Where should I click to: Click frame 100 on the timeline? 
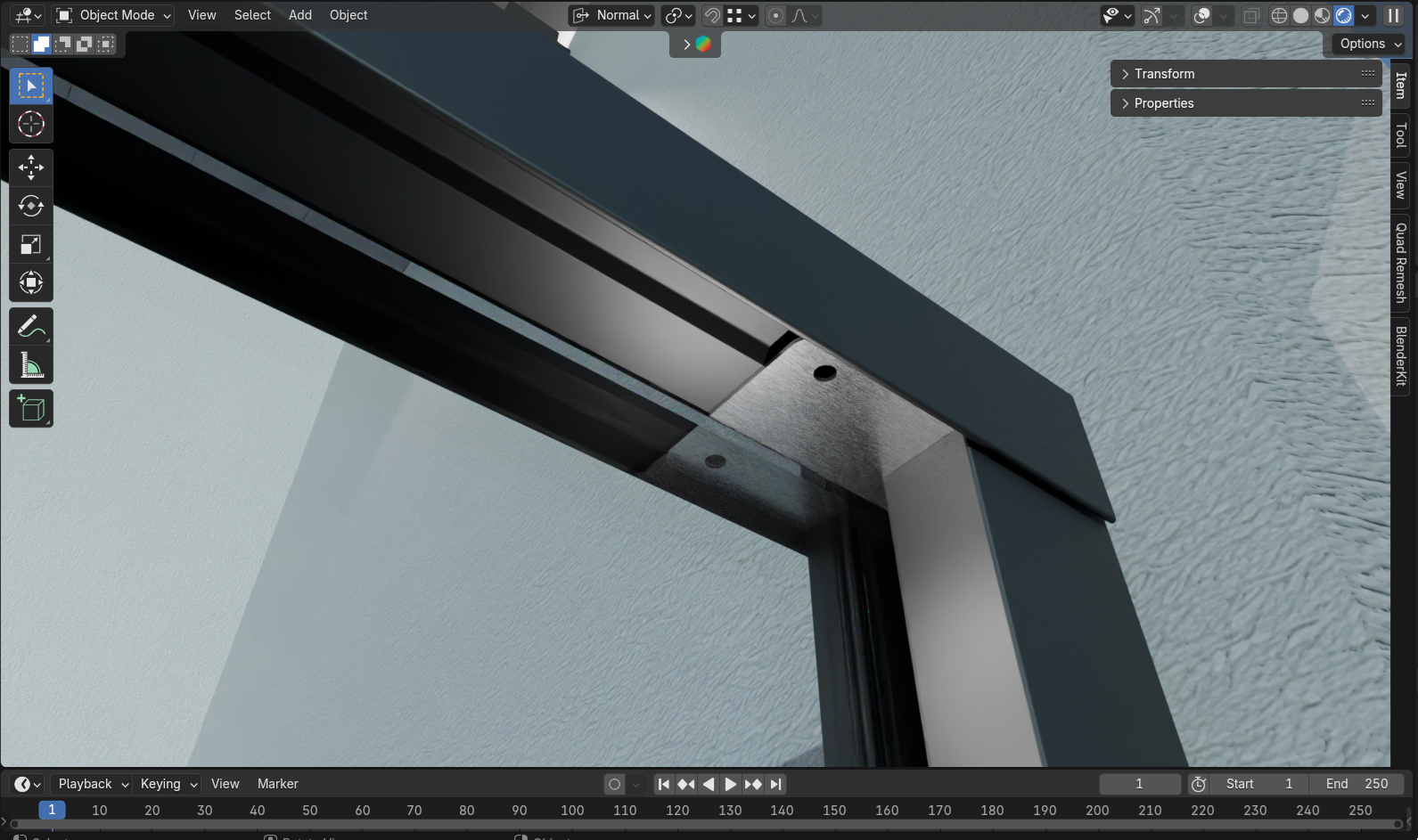point(572,810)
